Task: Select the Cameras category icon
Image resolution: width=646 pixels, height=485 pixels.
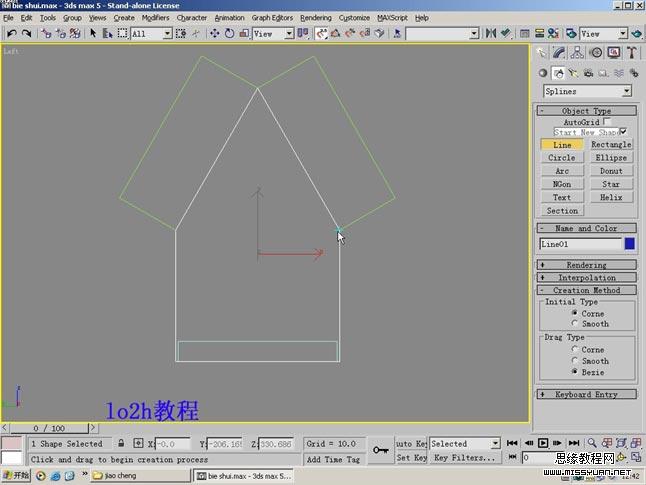Action: coord(588,73)
